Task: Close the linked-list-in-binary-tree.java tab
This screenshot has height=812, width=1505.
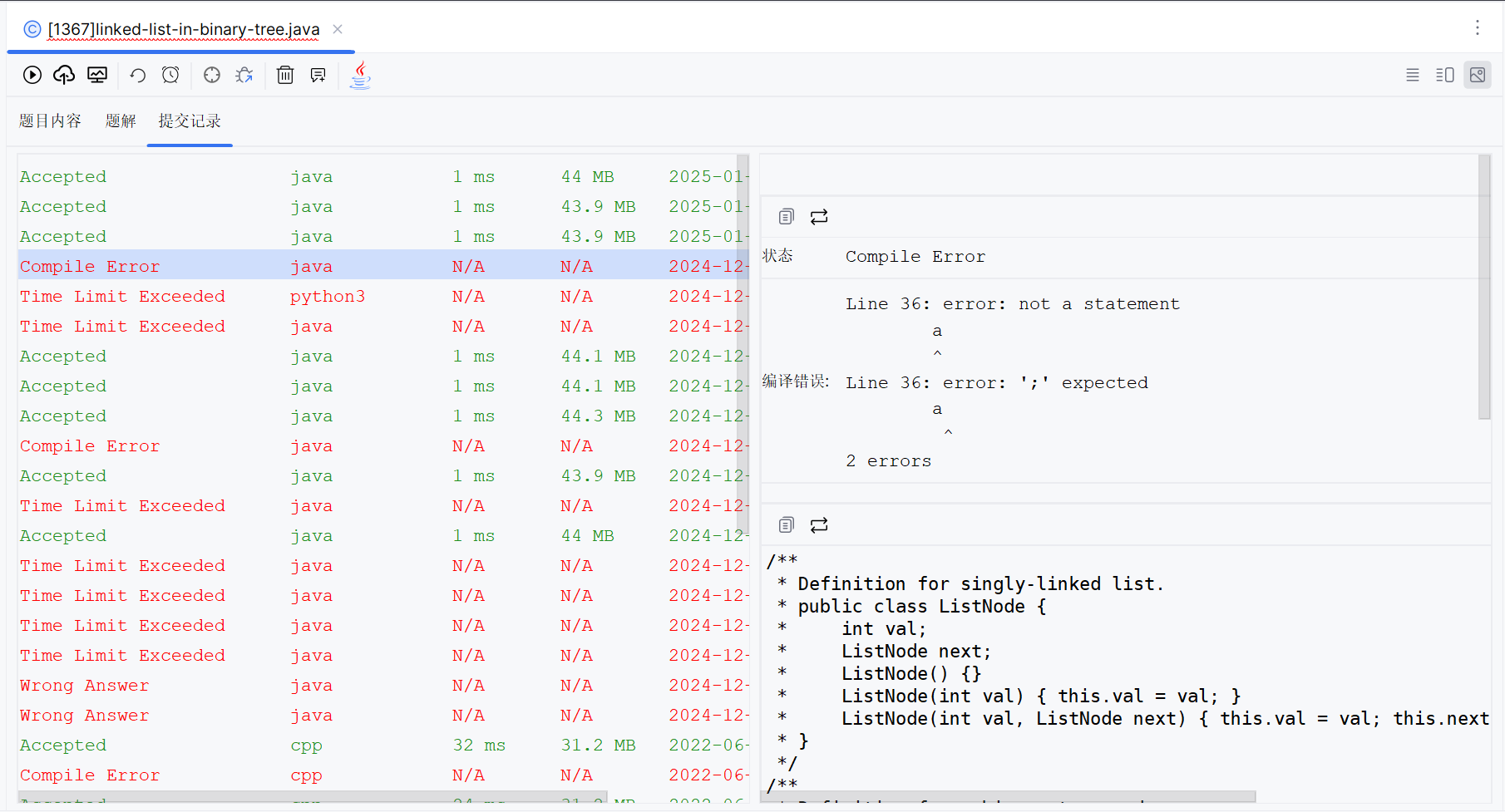Action: (338, 29)
